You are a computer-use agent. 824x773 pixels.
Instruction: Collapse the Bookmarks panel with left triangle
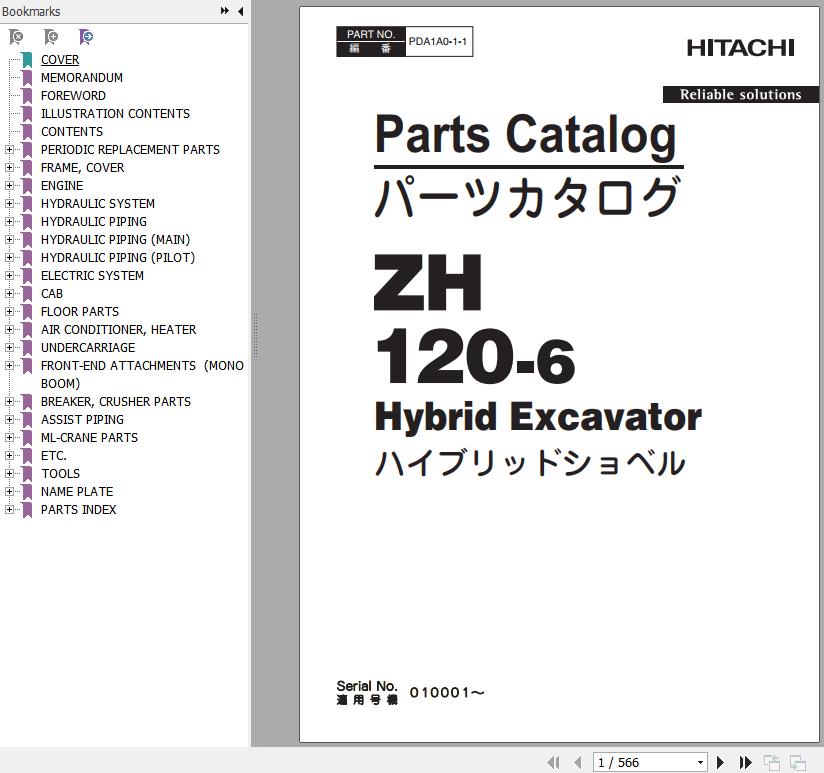[240, 11]
